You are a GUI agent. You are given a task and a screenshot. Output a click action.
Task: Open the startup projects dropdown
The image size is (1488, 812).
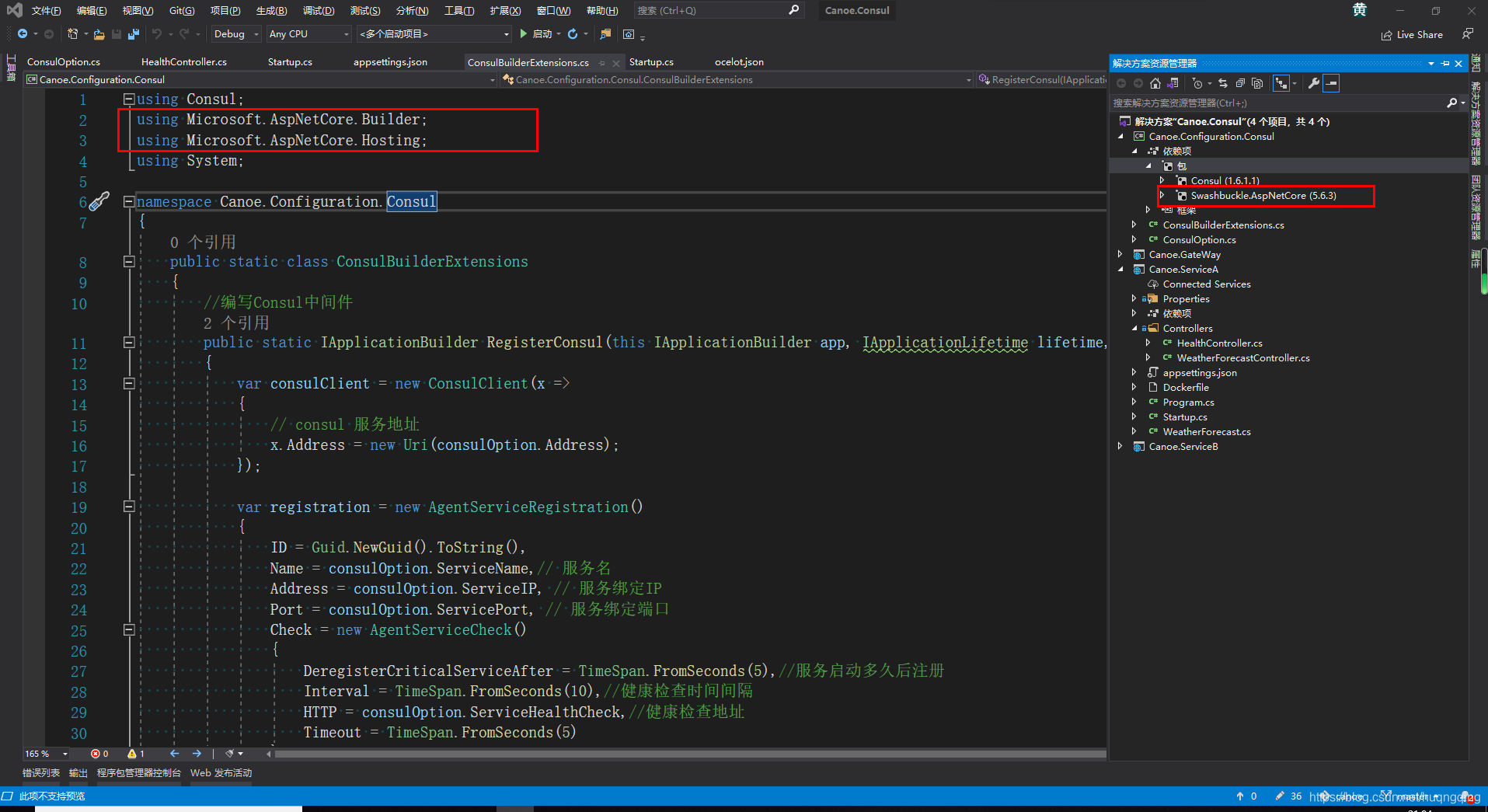[434, 34]
